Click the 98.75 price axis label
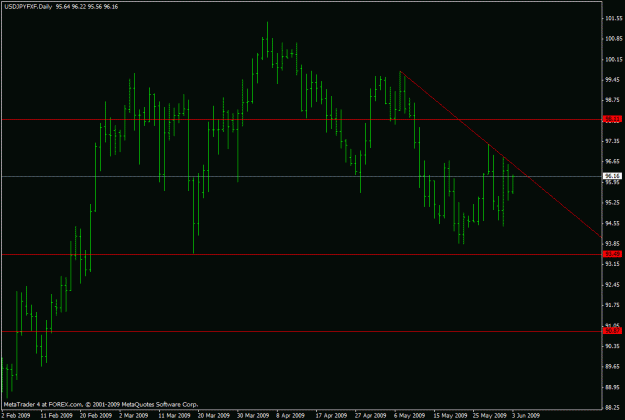This screenshot has width=625, height=420. click(614, 100)
